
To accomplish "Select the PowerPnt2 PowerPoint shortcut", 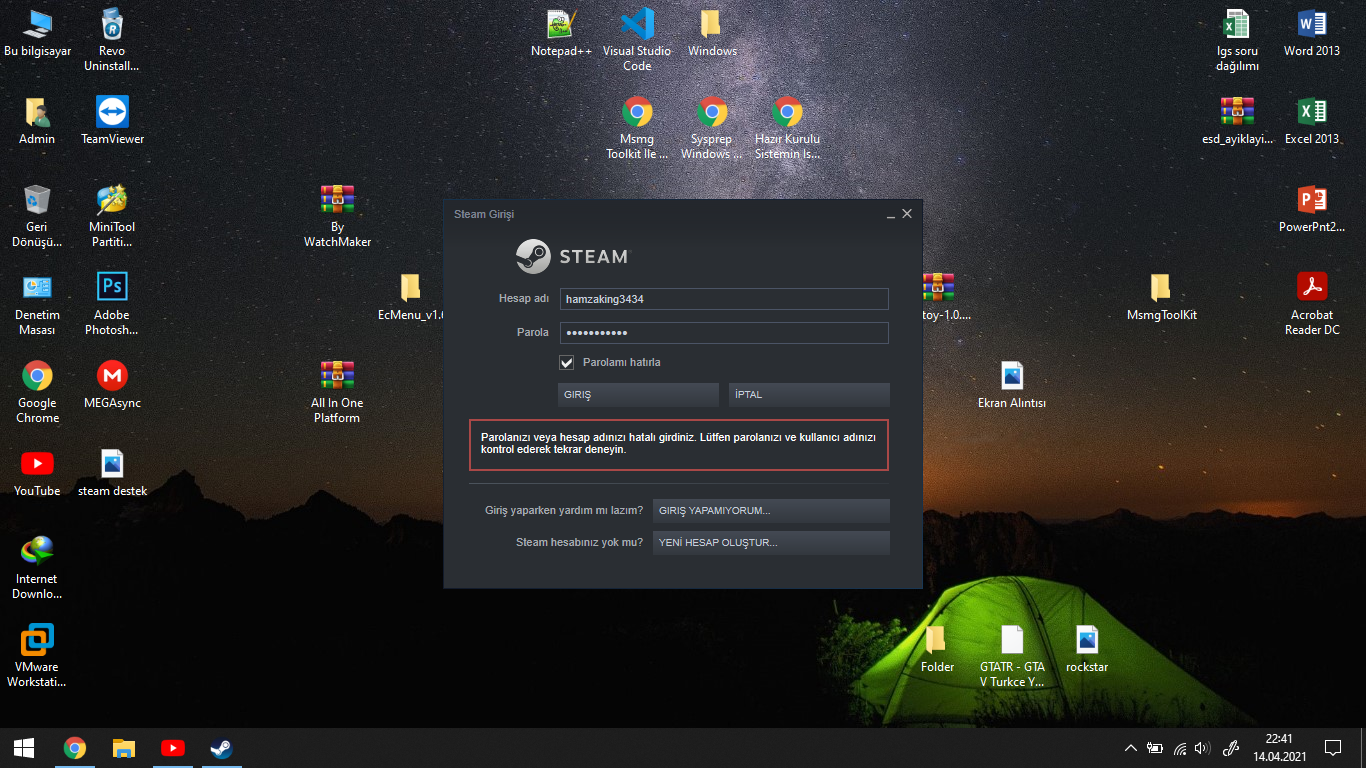I will 1312,209.
